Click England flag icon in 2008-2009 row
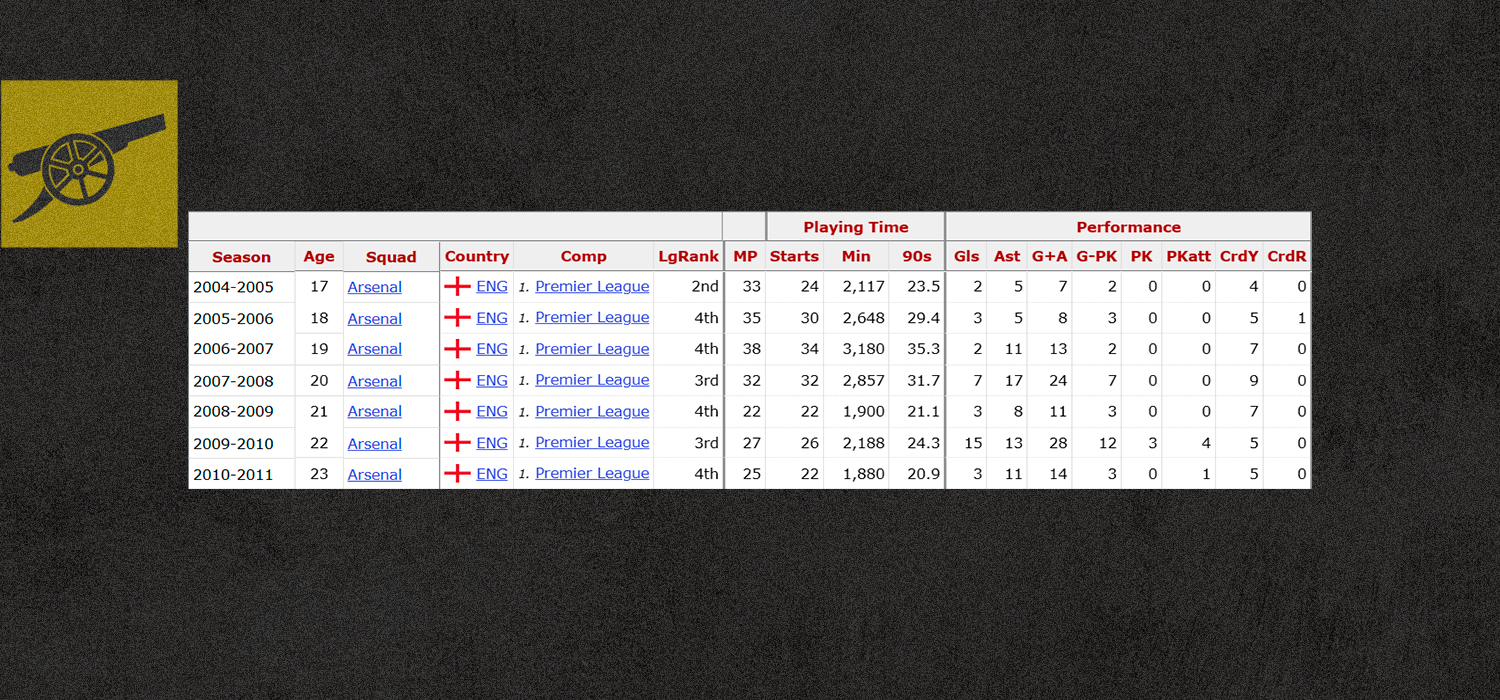This screenshot has height=700, width=1500. 457,411
